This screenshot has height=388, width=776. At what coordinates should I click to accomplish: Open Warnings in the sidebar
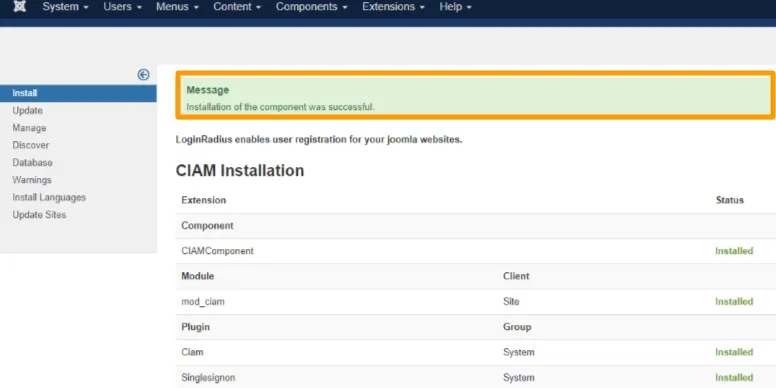32,180
